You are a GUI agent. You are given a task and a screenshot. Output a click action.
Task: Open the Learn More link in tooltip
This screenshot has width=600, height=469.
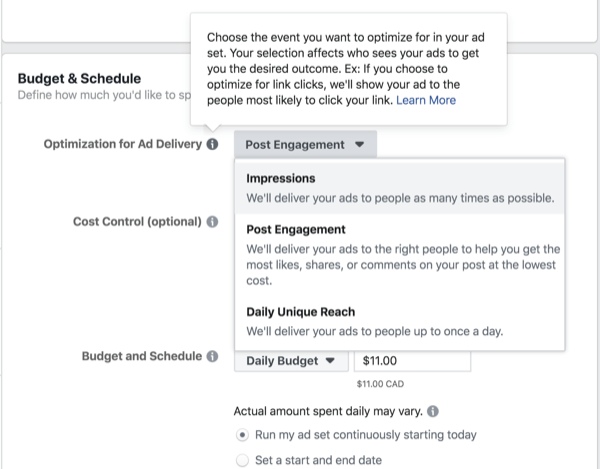[426, 100]
